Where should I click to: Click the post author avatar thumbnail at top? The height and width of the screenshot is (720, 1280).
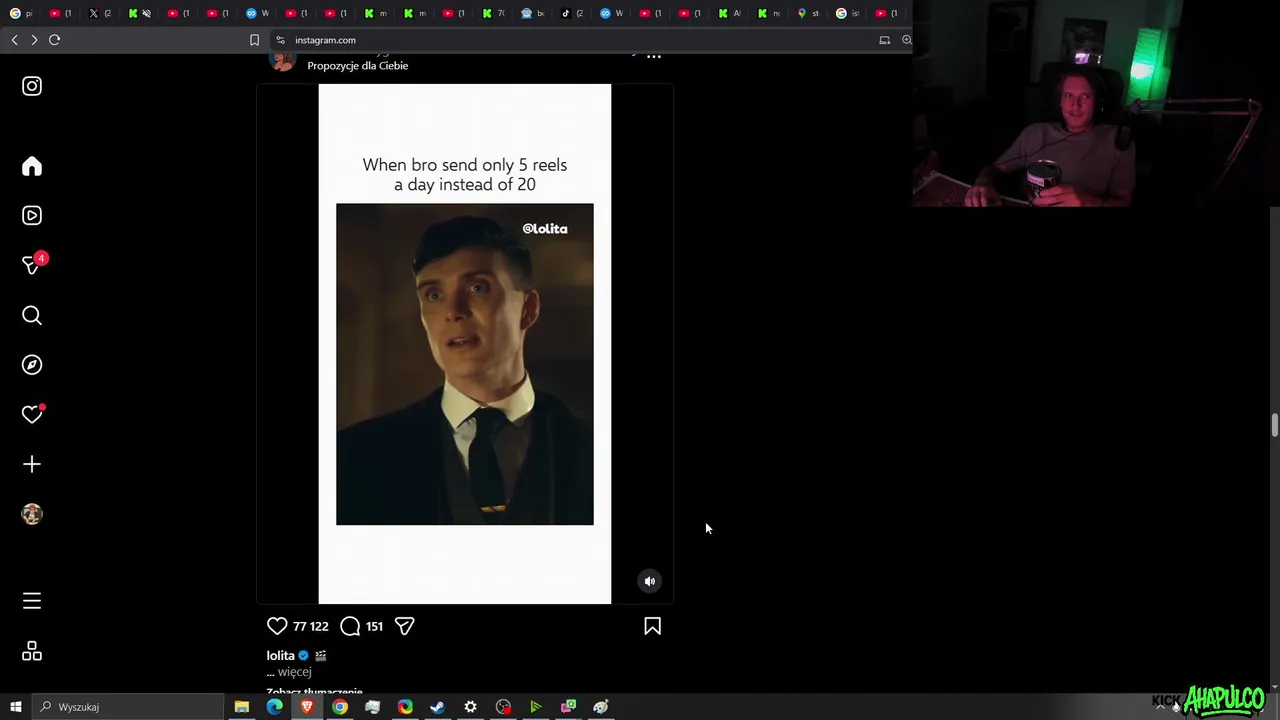coord(283,60)
